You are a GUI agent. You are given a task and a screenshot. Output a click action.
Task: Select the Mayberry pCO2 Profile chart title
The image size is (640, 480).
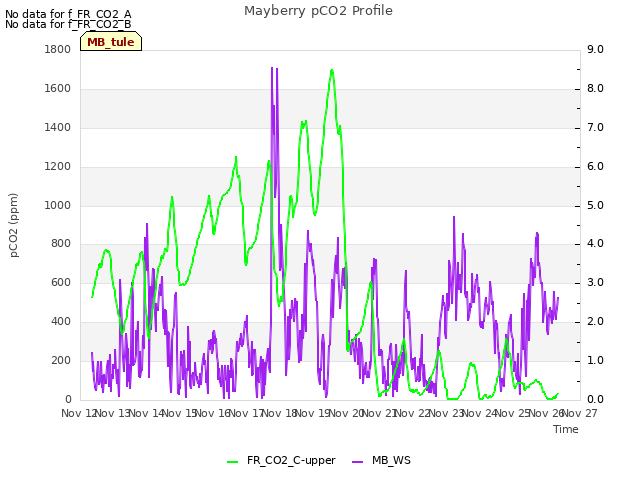318,11
